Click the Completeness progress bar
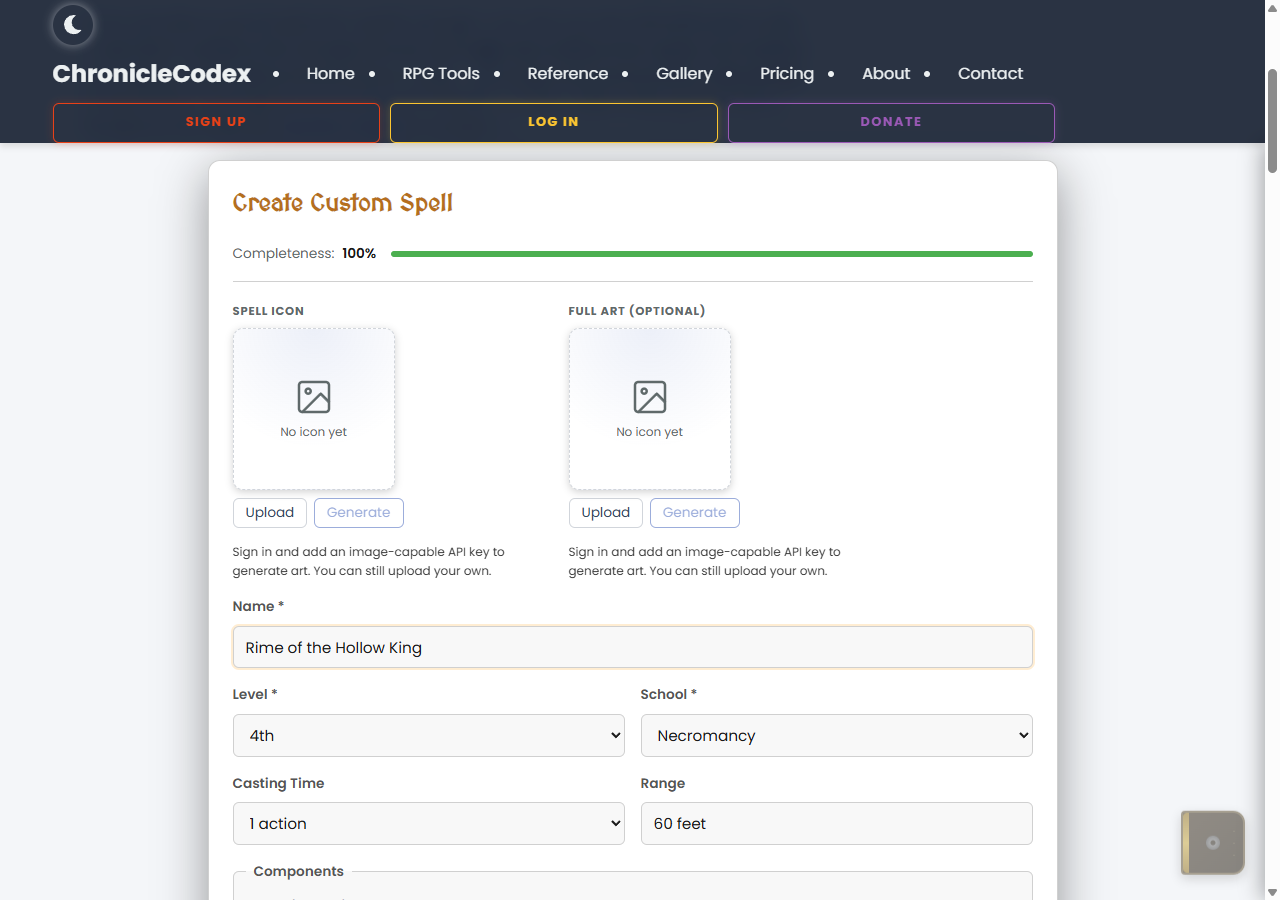Image resolution: width=1280 pixels, height=900 pixels. tap(712, 254)
